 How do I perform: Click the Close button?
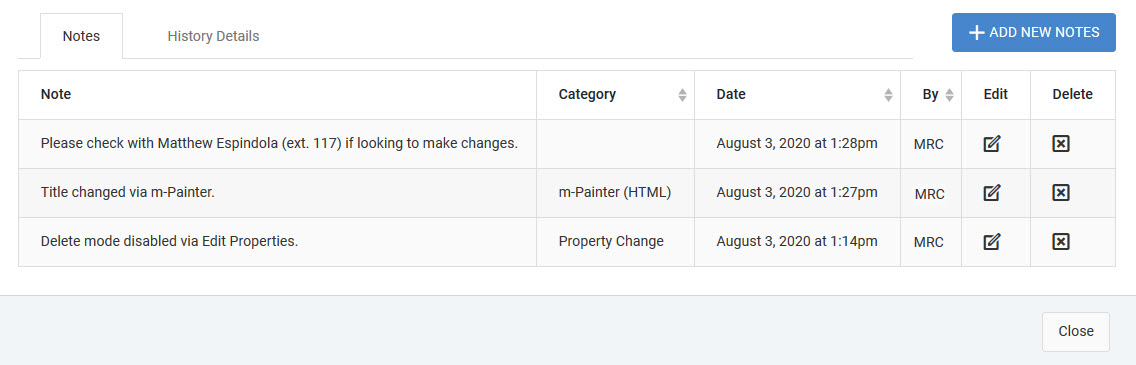[1076, 331]
